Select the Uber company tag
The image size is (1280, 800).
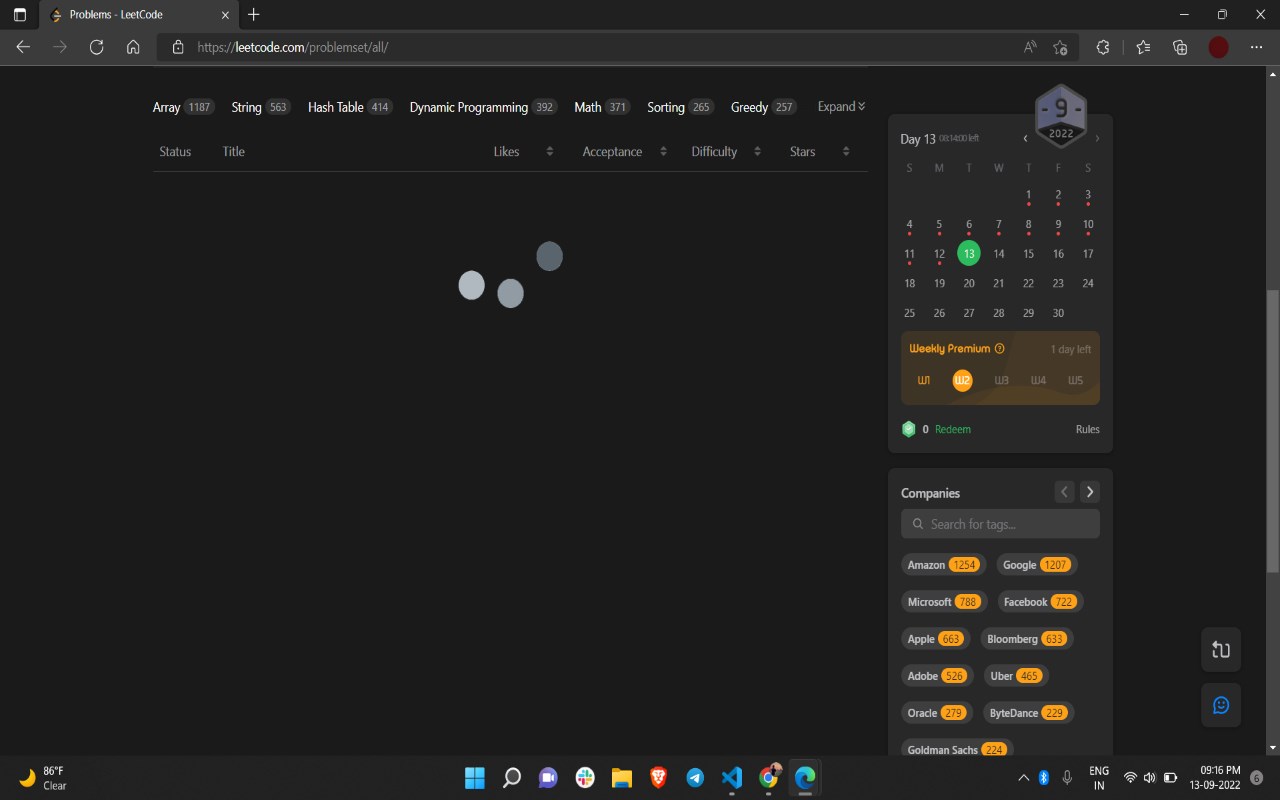1016,676
